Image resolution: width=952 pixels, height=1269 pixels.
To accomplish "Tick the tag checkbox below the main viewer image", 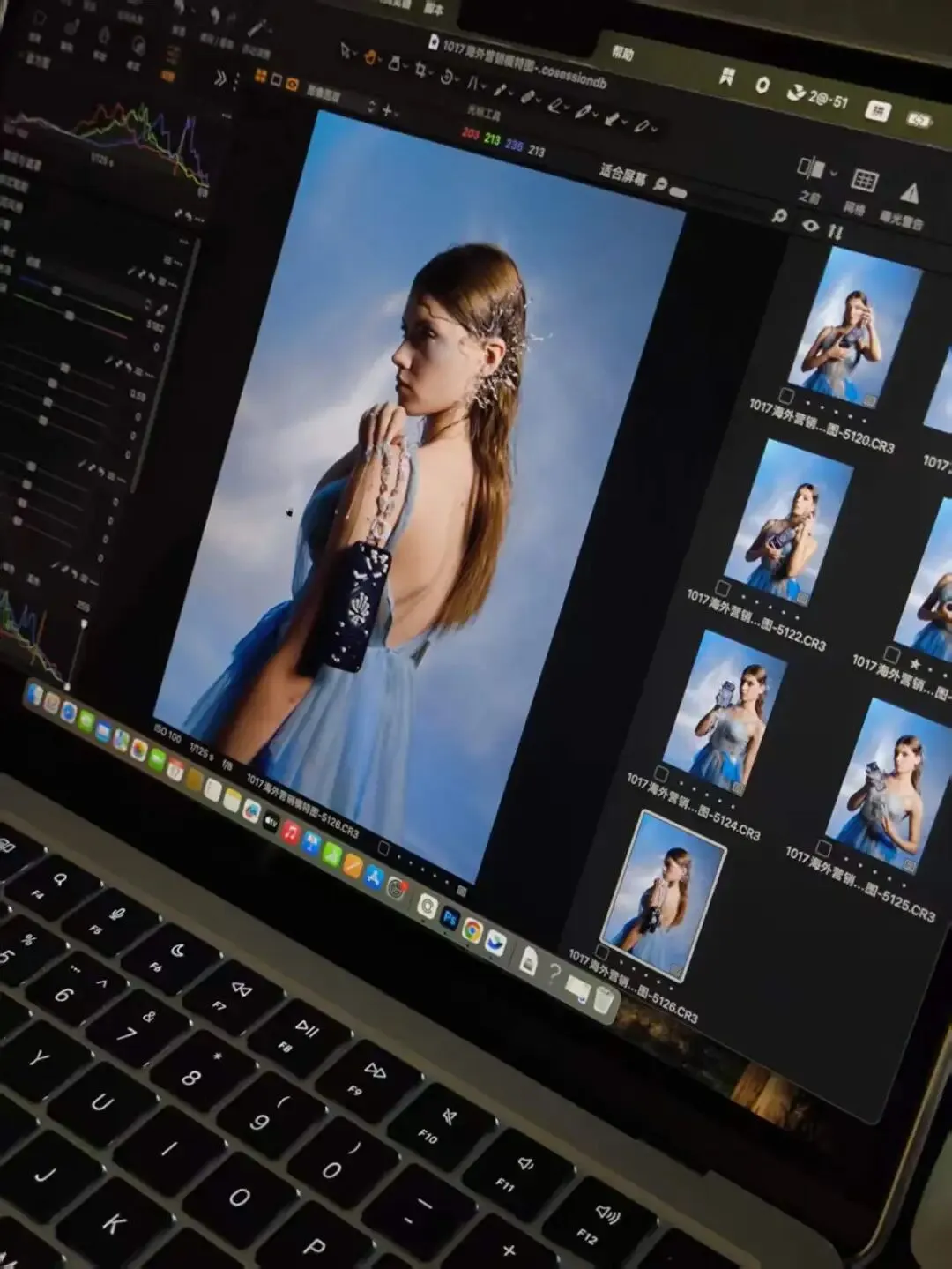I will tap(383, 847).
